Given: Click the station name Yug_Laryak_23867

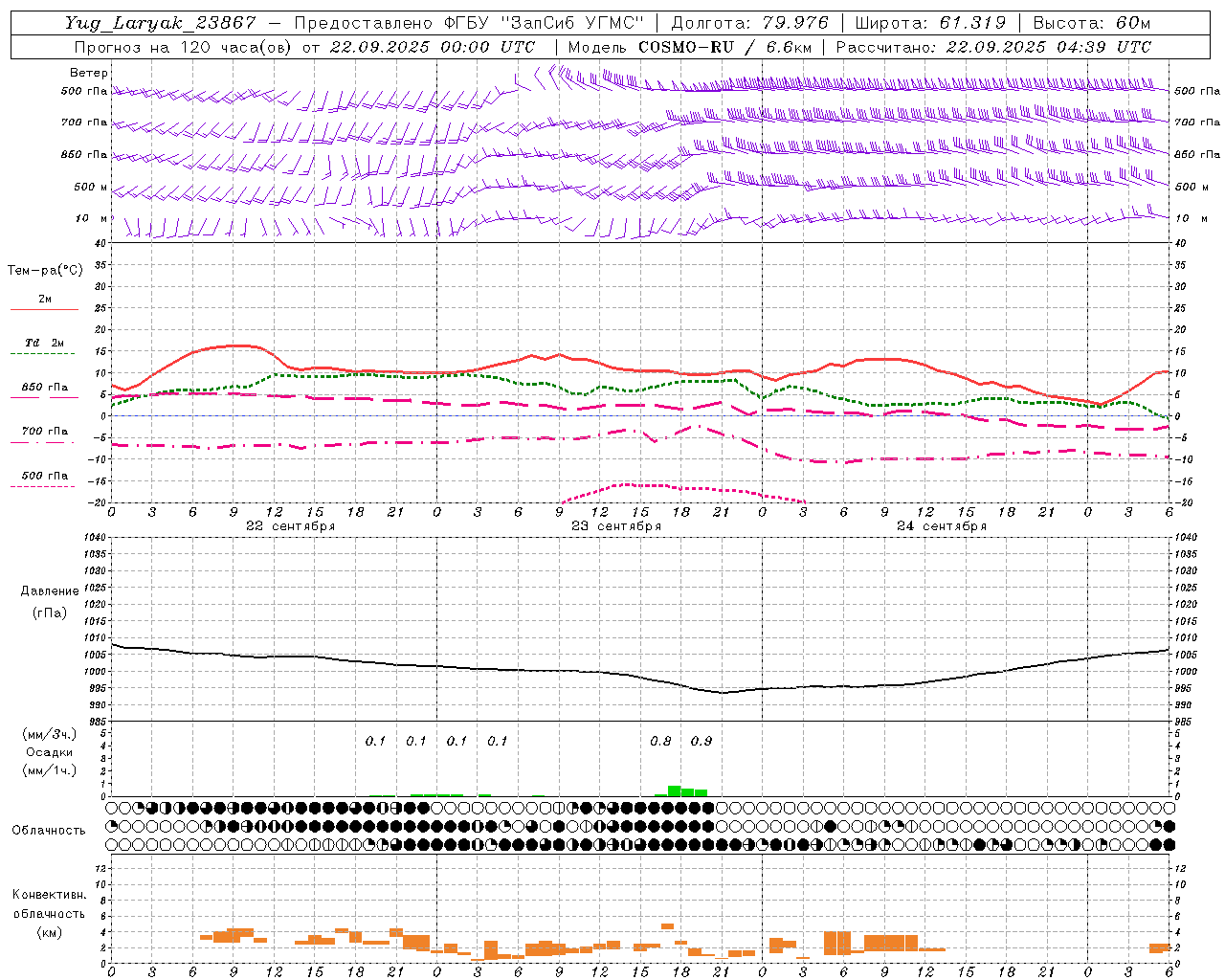Looking at the screenshot, I should tap(161, 23).
